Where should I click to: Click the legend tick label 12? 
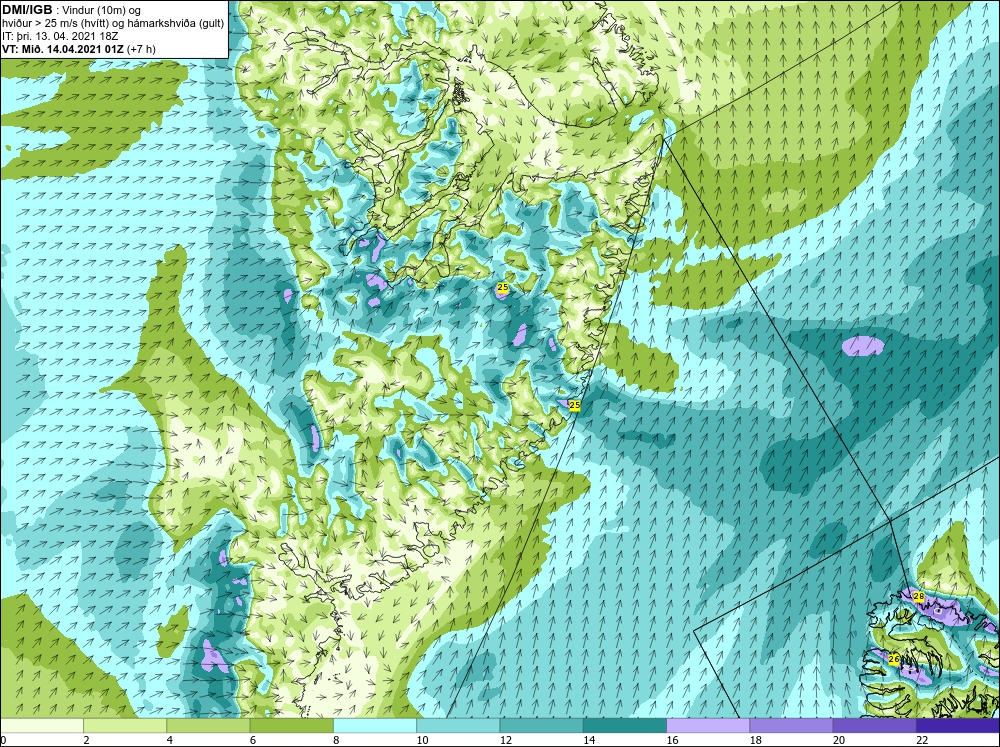[x=505, y=740]
